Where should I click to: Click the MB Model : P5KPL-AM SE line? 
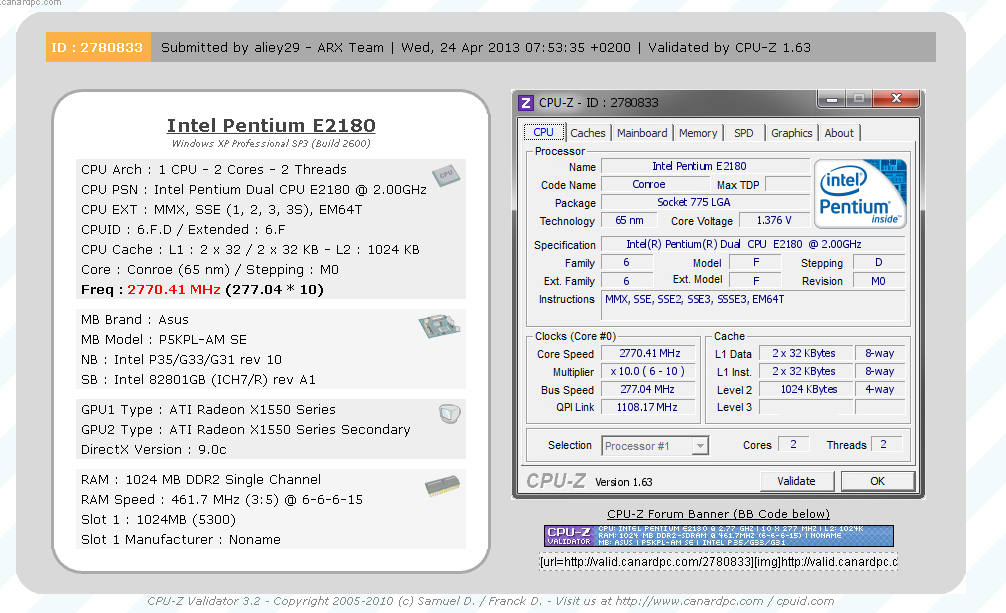(164, 340)
